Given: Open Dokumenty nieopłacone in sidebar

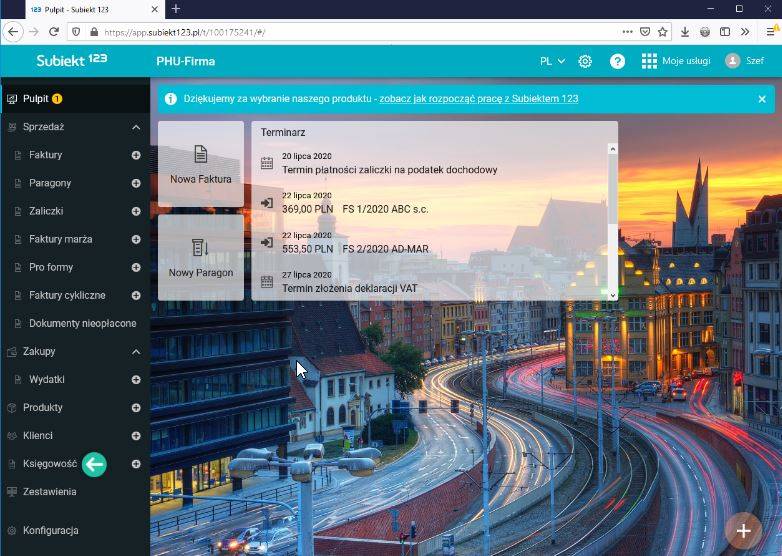Looking at the screenshot, I should point(82,323).
